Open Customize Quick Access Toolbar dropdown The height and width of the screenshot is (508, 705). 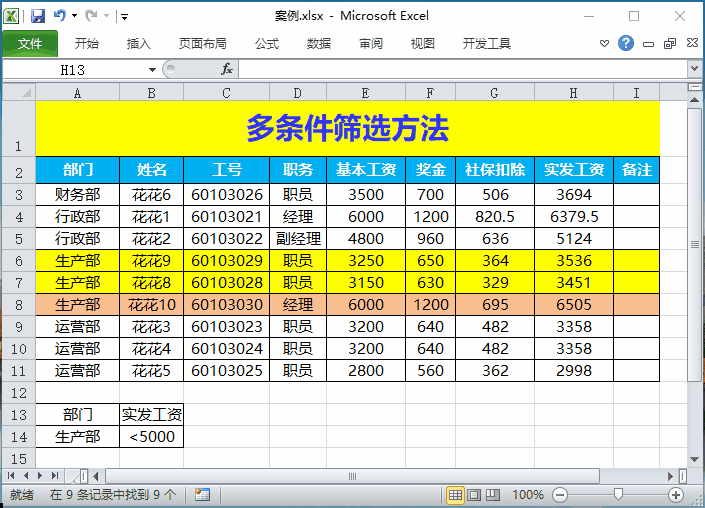coord(124,17)
